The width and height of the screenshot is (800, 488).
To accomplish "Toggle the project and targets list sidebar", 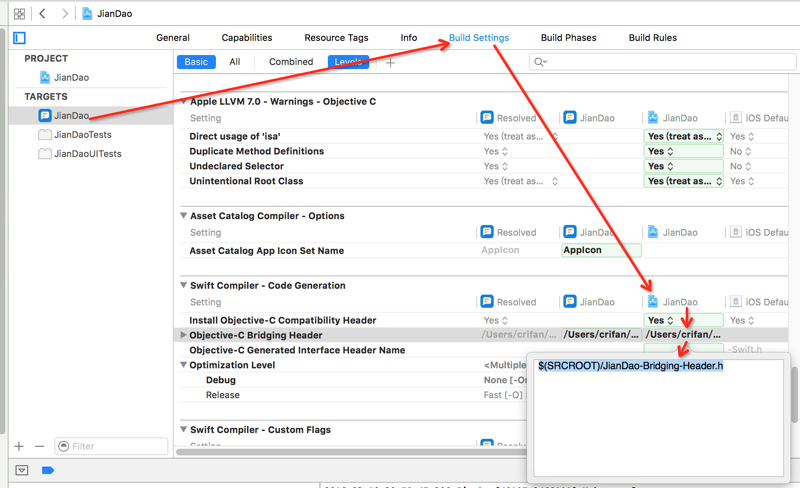I will (19, 38).
